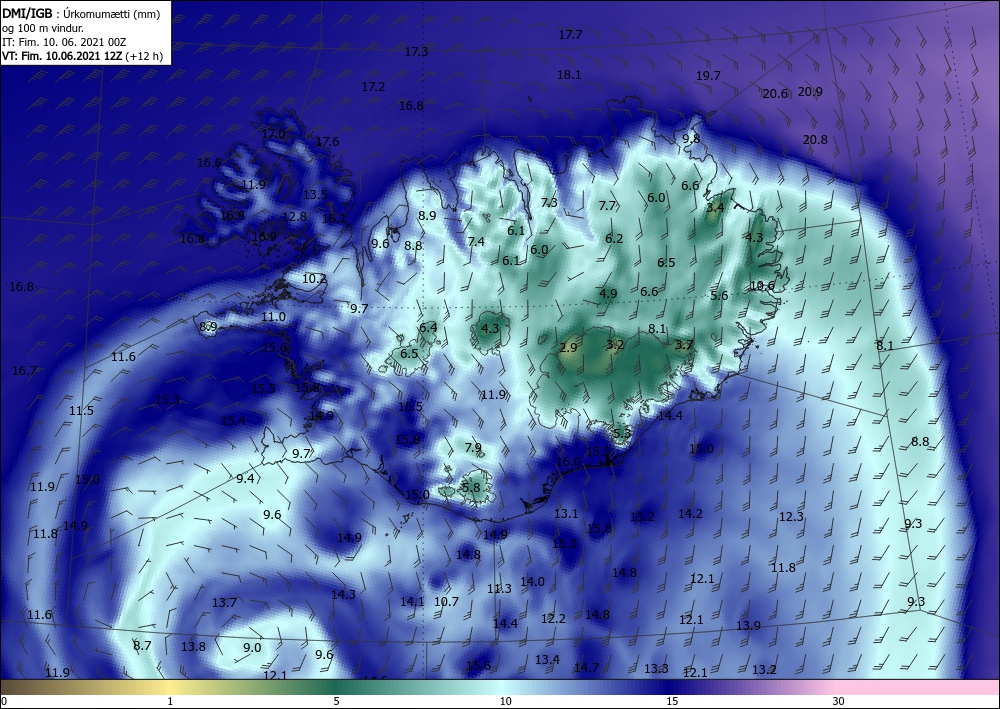Select the 7.7 value
Screen dimensions: 1000x709
point(607,205)
